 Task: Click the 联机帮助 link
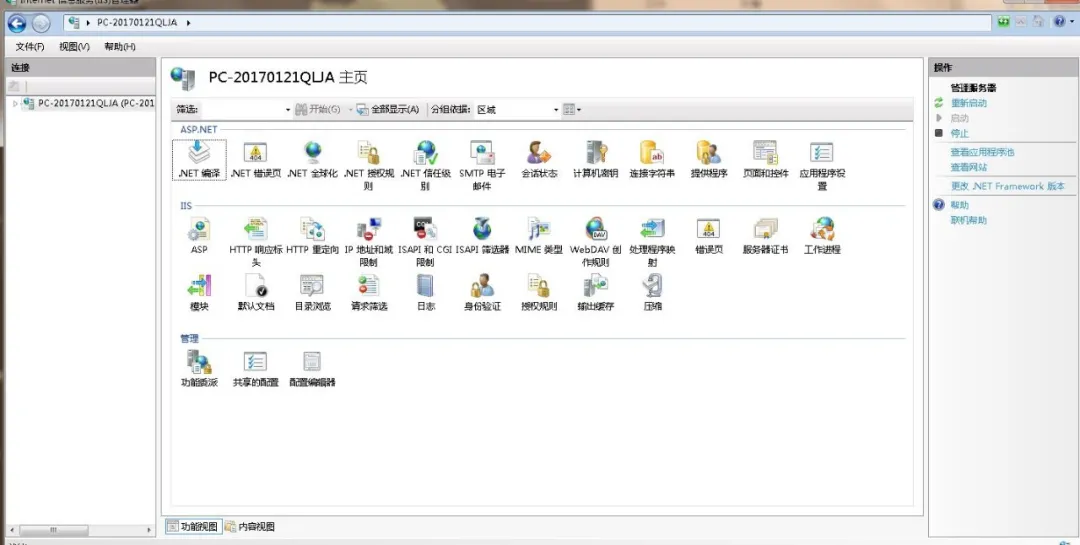point(968,220)
